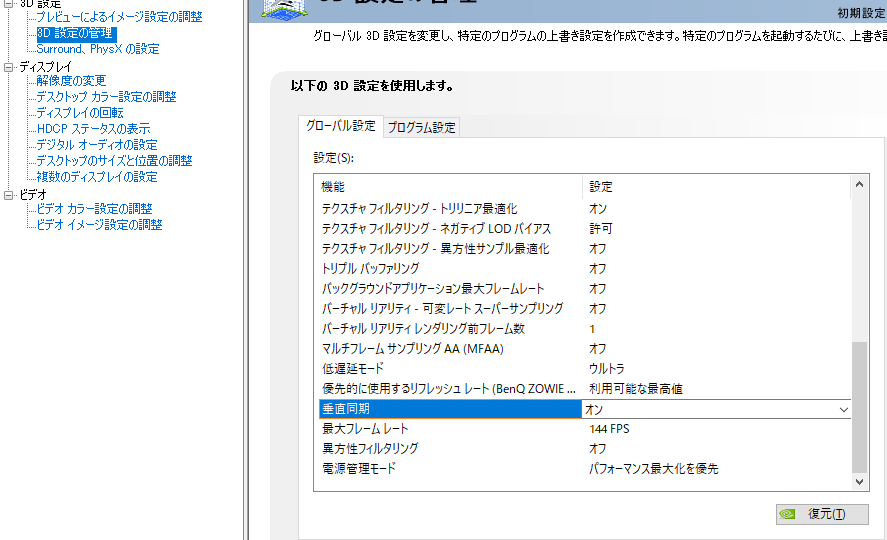Select テクスチャ フィルタリング - 異方性サンプル最適化 row

click(x=584, y=249)
